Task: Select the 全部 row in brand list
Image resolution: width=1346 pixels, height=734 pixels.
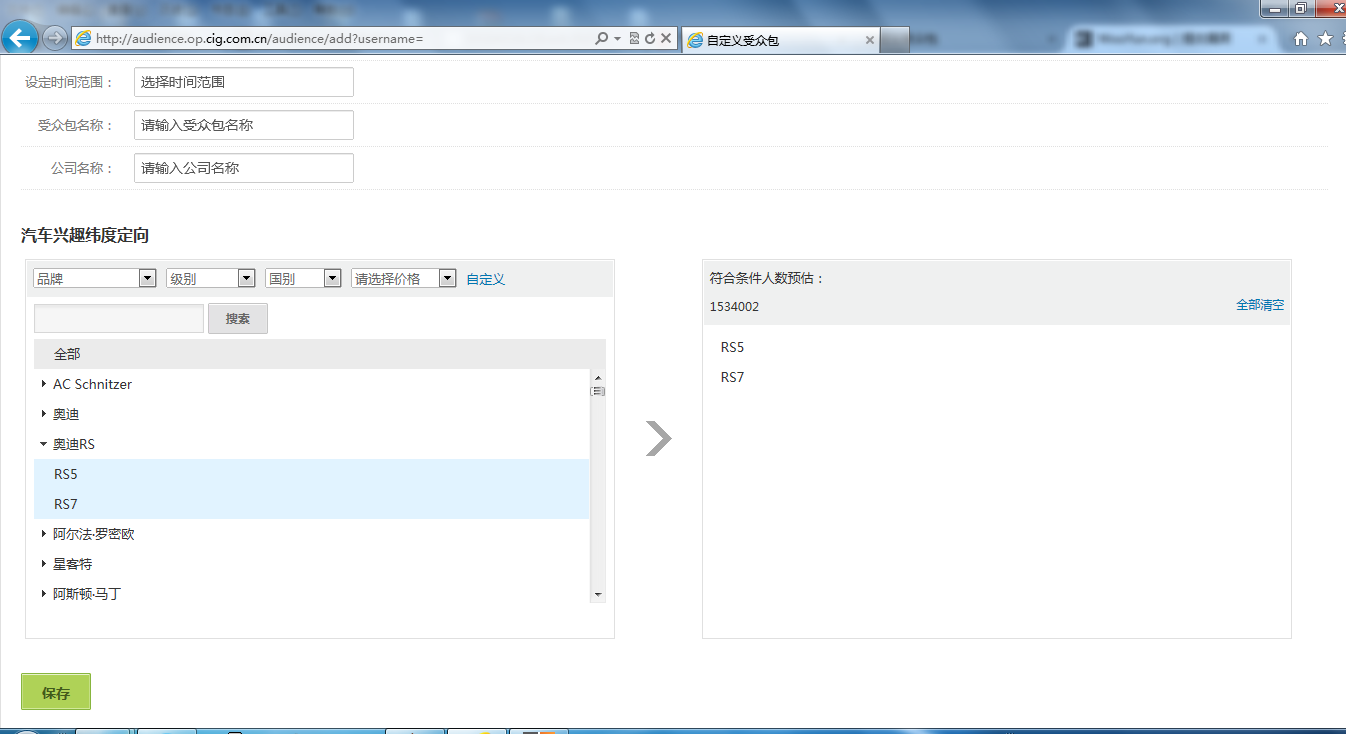Action: (x=320, y=354)
